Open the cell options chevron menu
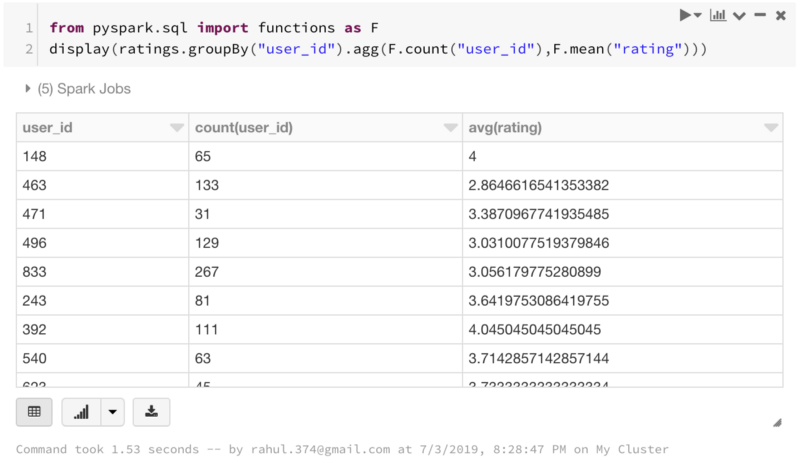Screen dimensions: 800x463 coord(739,15)
